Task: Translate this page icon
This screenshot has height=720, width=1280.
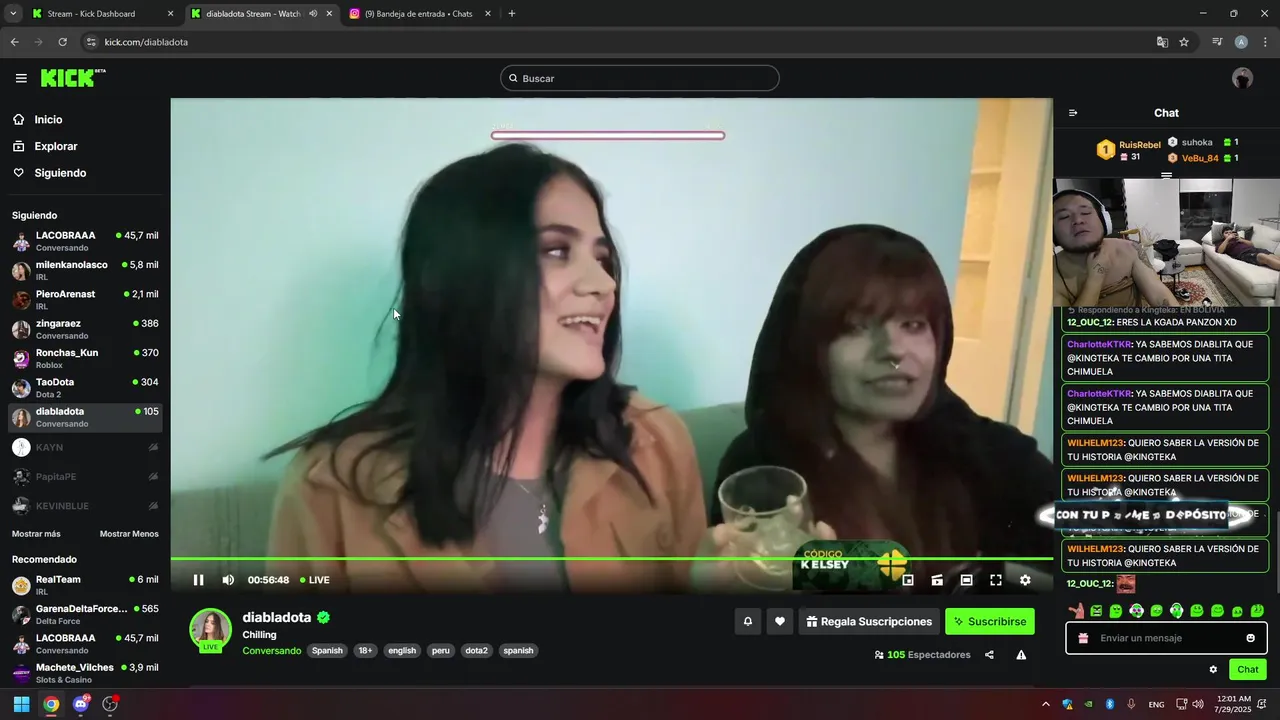Action: click(1162, 42)
